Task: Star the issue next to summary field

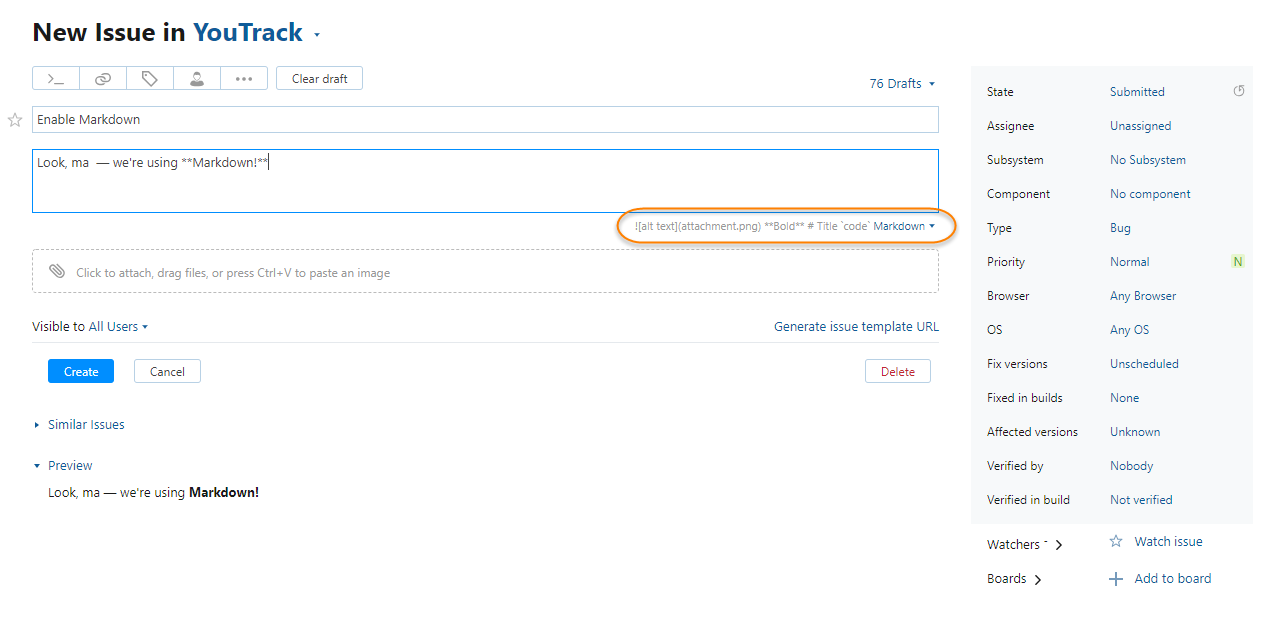Action: click(x=15, y=120)
